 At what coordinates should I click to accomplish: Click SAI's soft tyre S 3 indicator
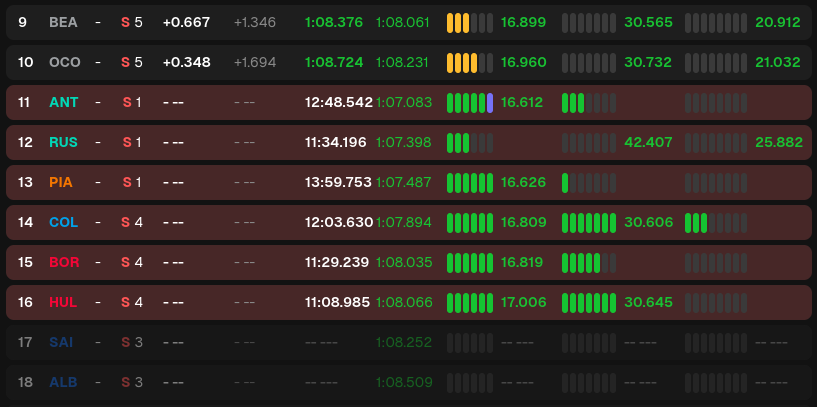tap(132, 342)
